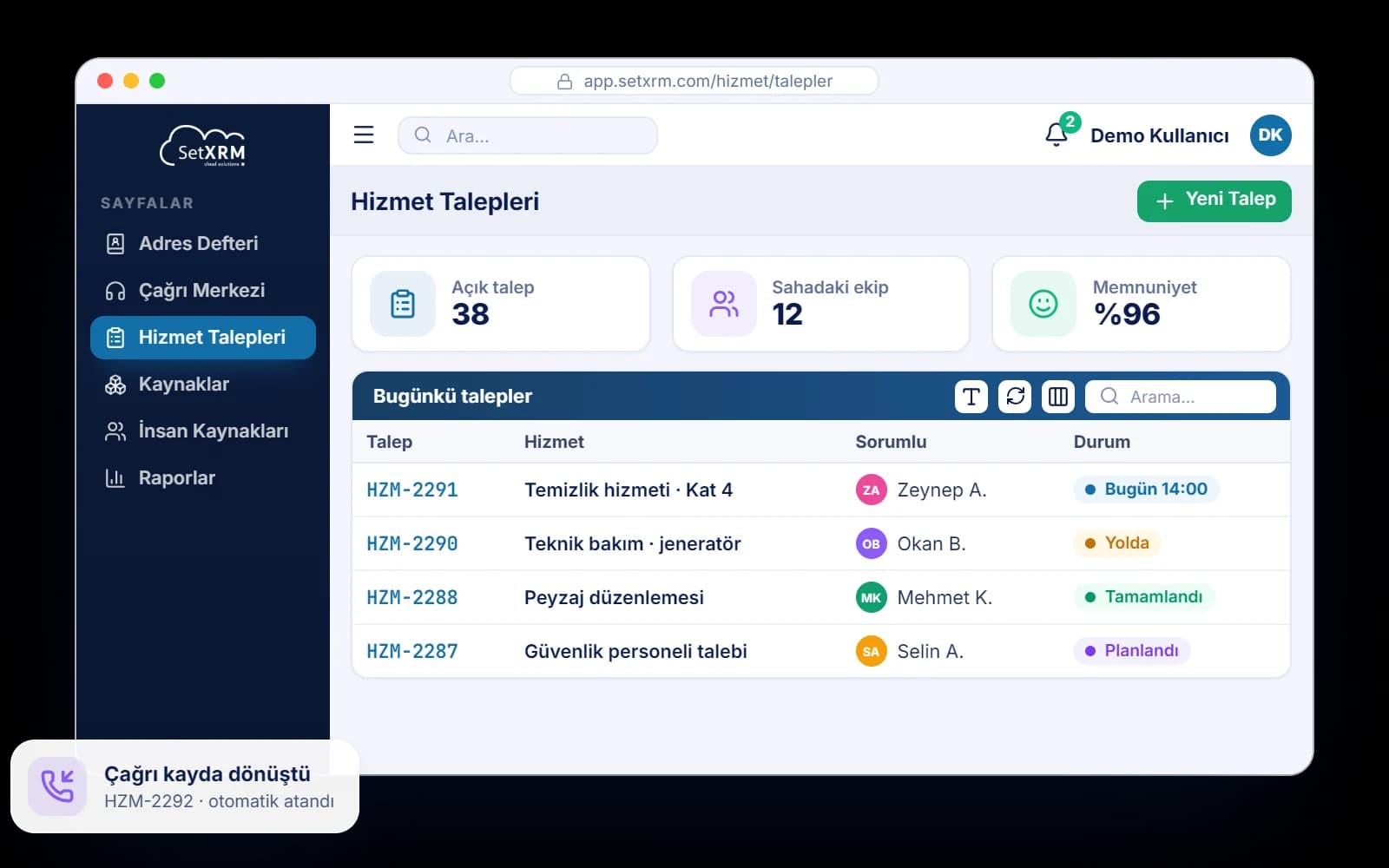The height and width of the screenshot is (868, 1389).
Task: Click the Açık talep clipboard icon
Action: [403, 304]
